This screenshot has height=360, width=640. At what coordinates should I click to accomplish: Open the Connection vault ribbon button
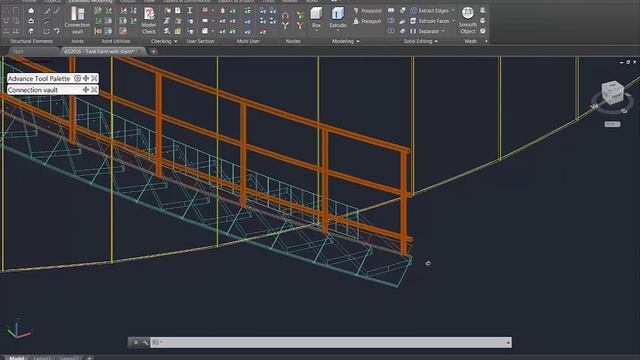(x=77, y=20)
